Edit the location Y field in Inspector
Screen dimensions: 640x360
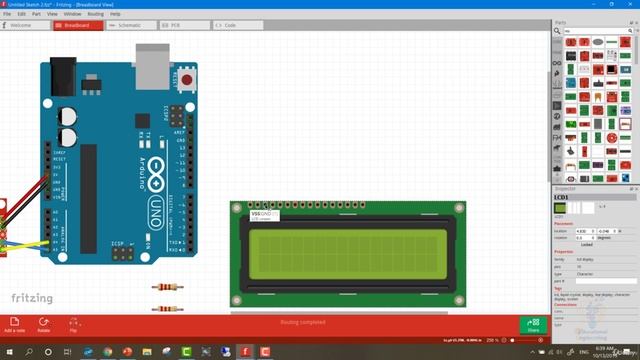608,231
